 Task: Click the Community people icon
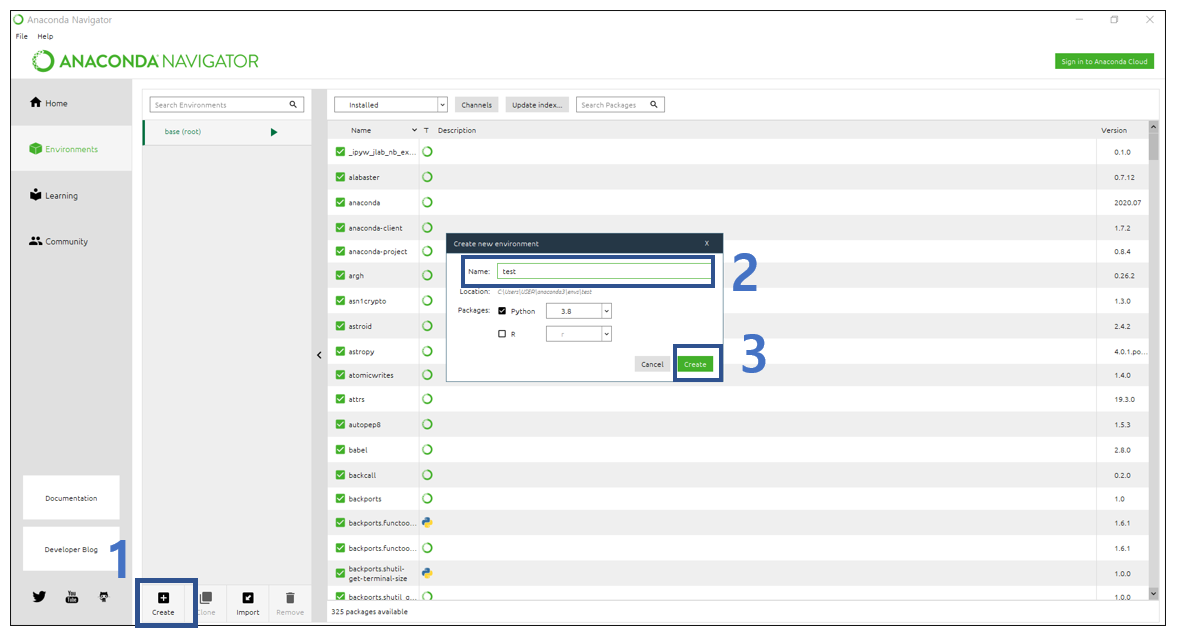pyautogui.click(x=35, y=241)
